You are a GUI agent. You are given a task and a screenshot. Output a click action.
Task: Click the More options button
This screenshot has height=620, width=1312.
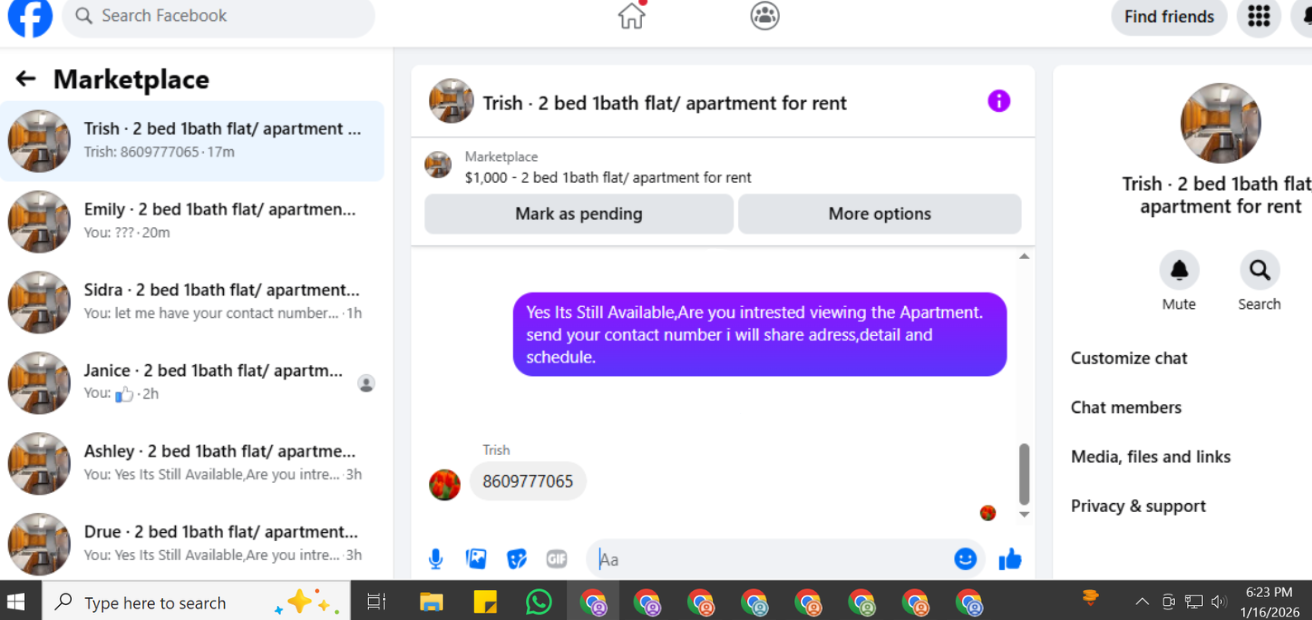(x=880, y=214)
